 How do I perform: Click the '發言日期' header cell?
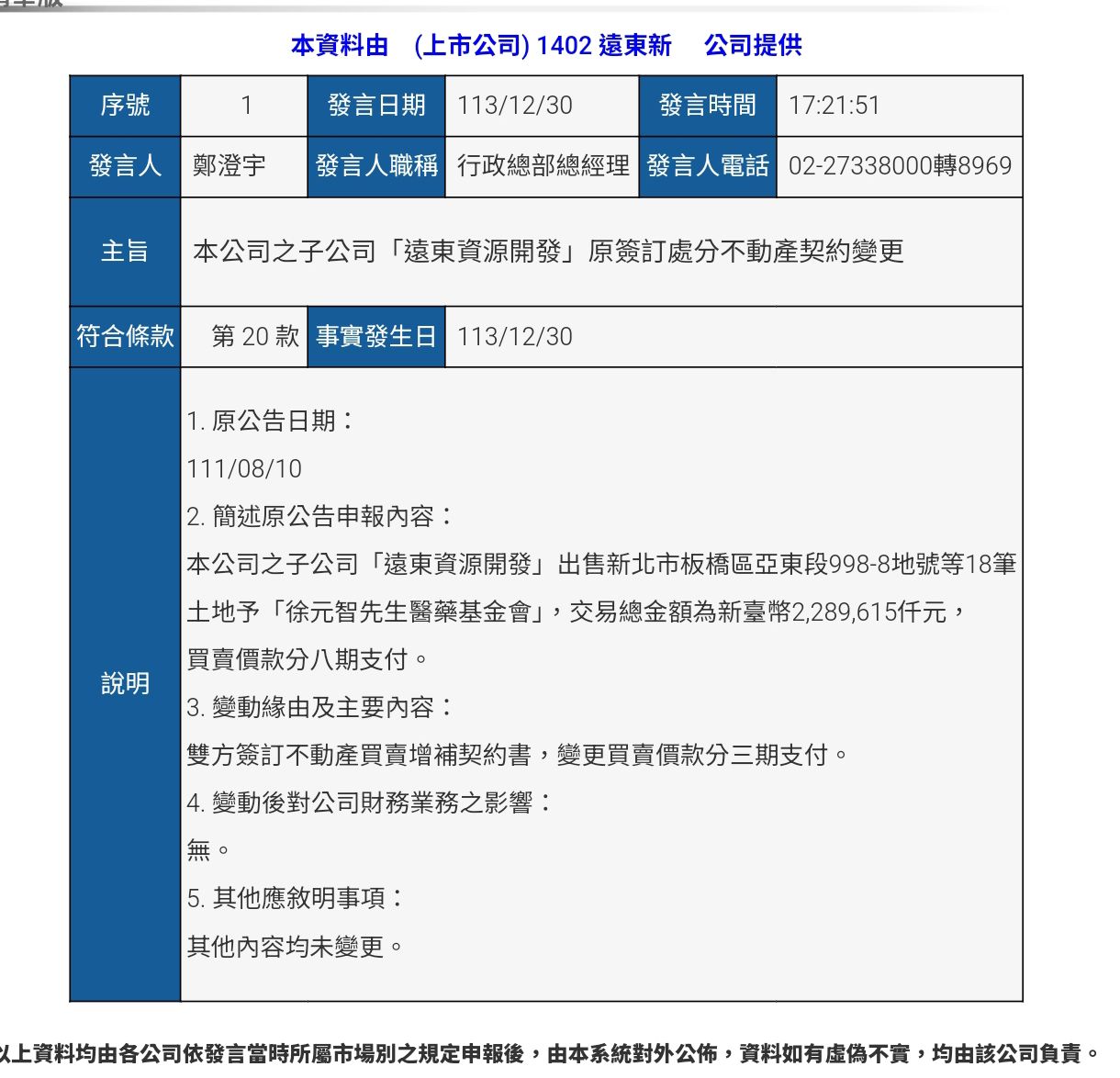(376, 106)
